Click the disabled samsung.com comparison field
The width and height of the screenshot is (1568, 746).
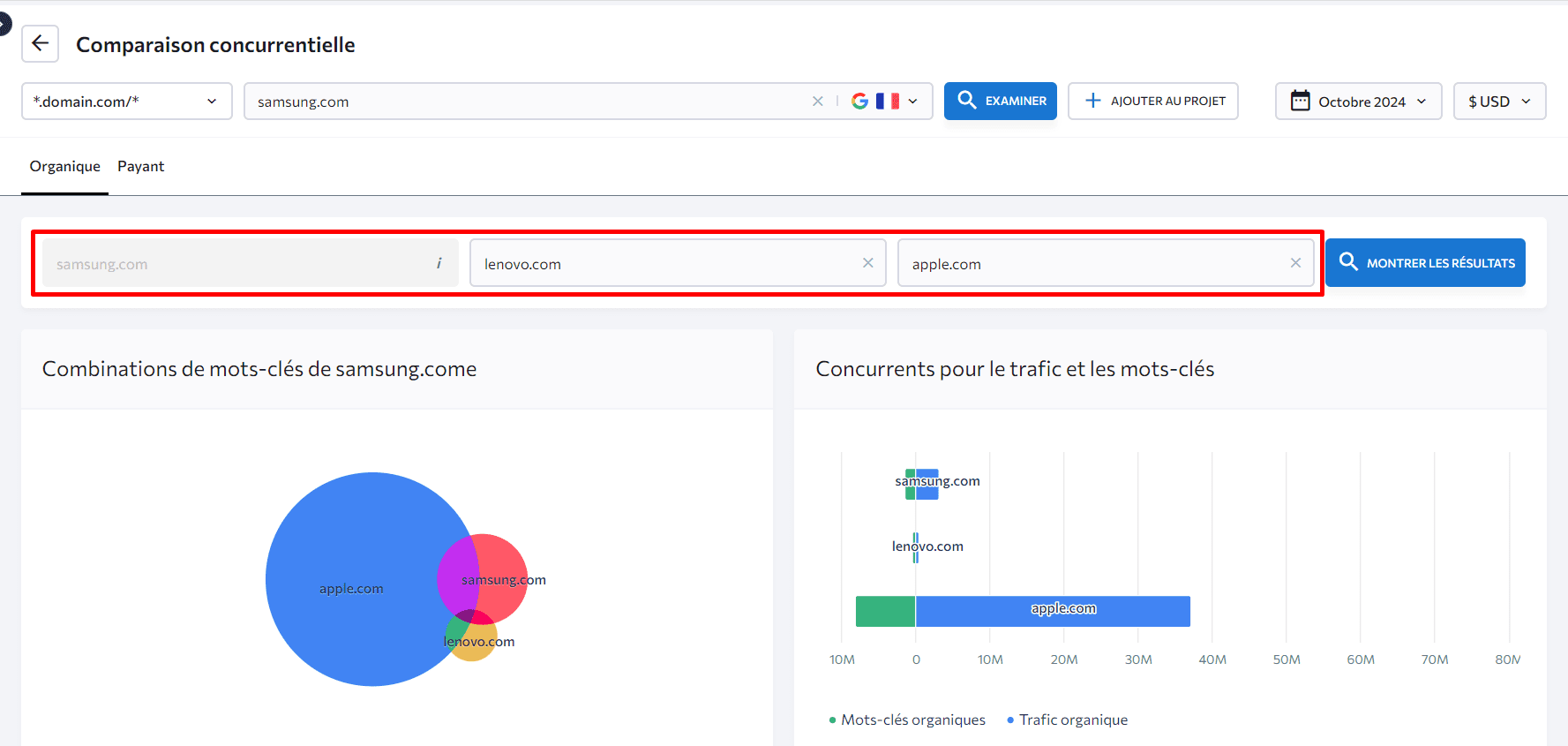[250, 263]
